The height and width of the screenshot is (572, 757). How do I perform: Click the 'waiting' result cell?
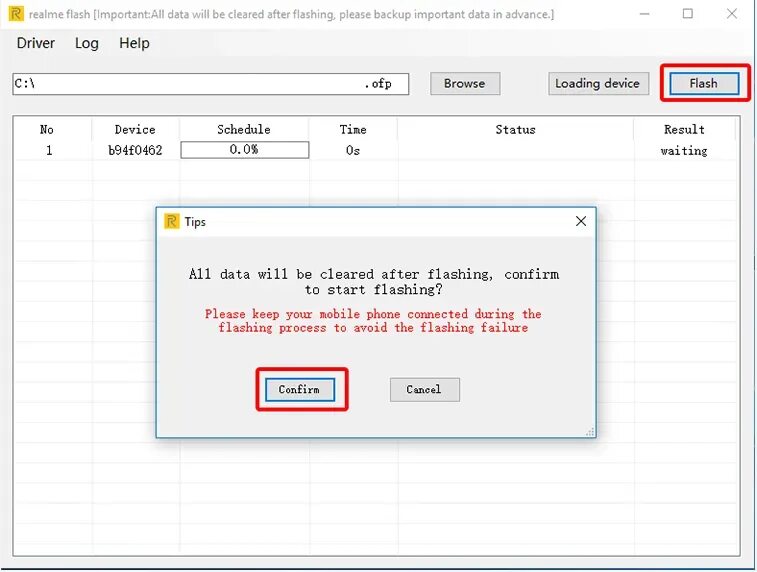click(684, 151)
